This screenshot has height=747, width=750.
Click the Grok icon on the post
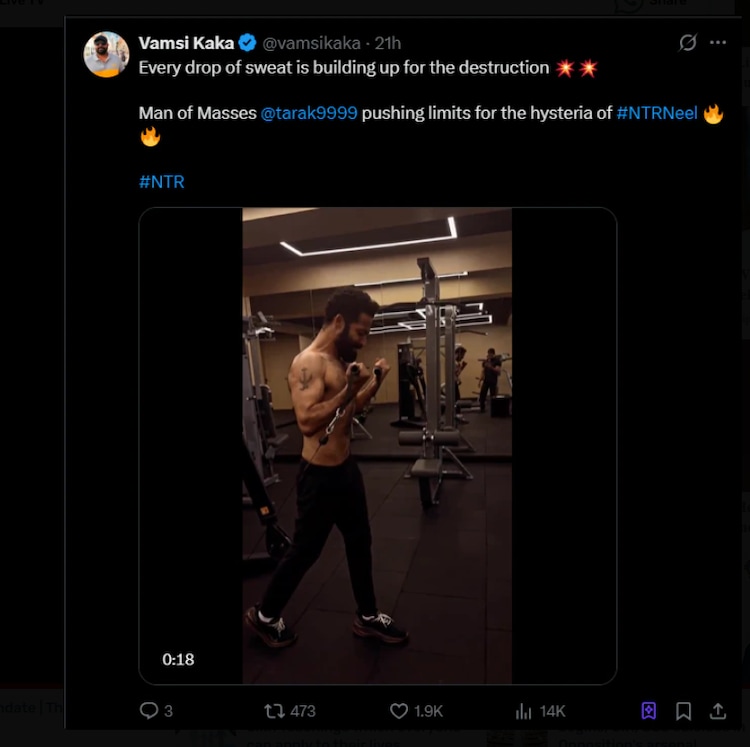(x=687, y=43)
